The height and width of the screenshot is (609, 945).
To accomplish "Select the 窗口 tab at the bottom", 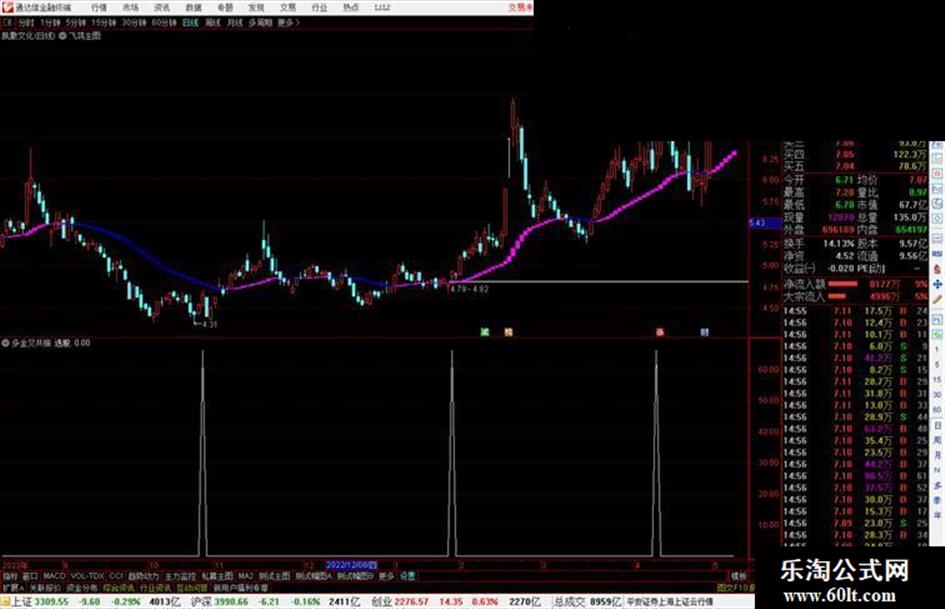I will tap(30, 576).
